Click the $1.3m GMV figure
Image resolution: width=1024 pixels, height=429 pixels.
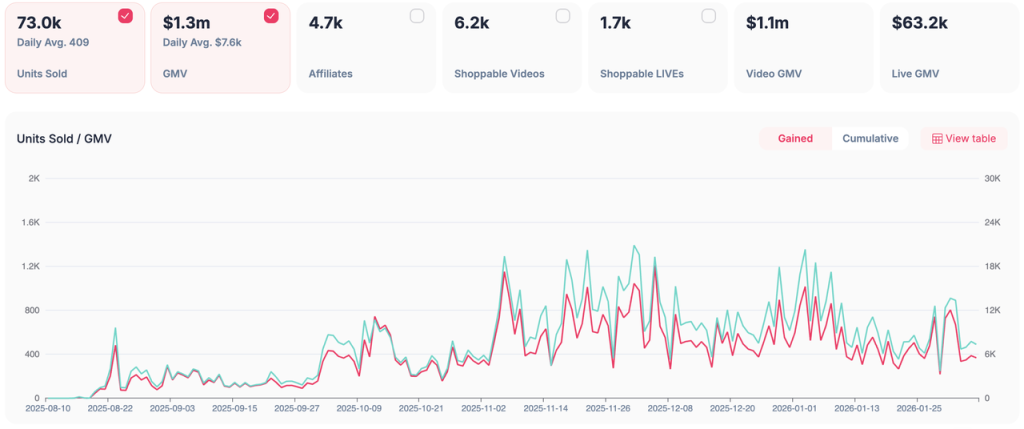click(x=184, y=22)
